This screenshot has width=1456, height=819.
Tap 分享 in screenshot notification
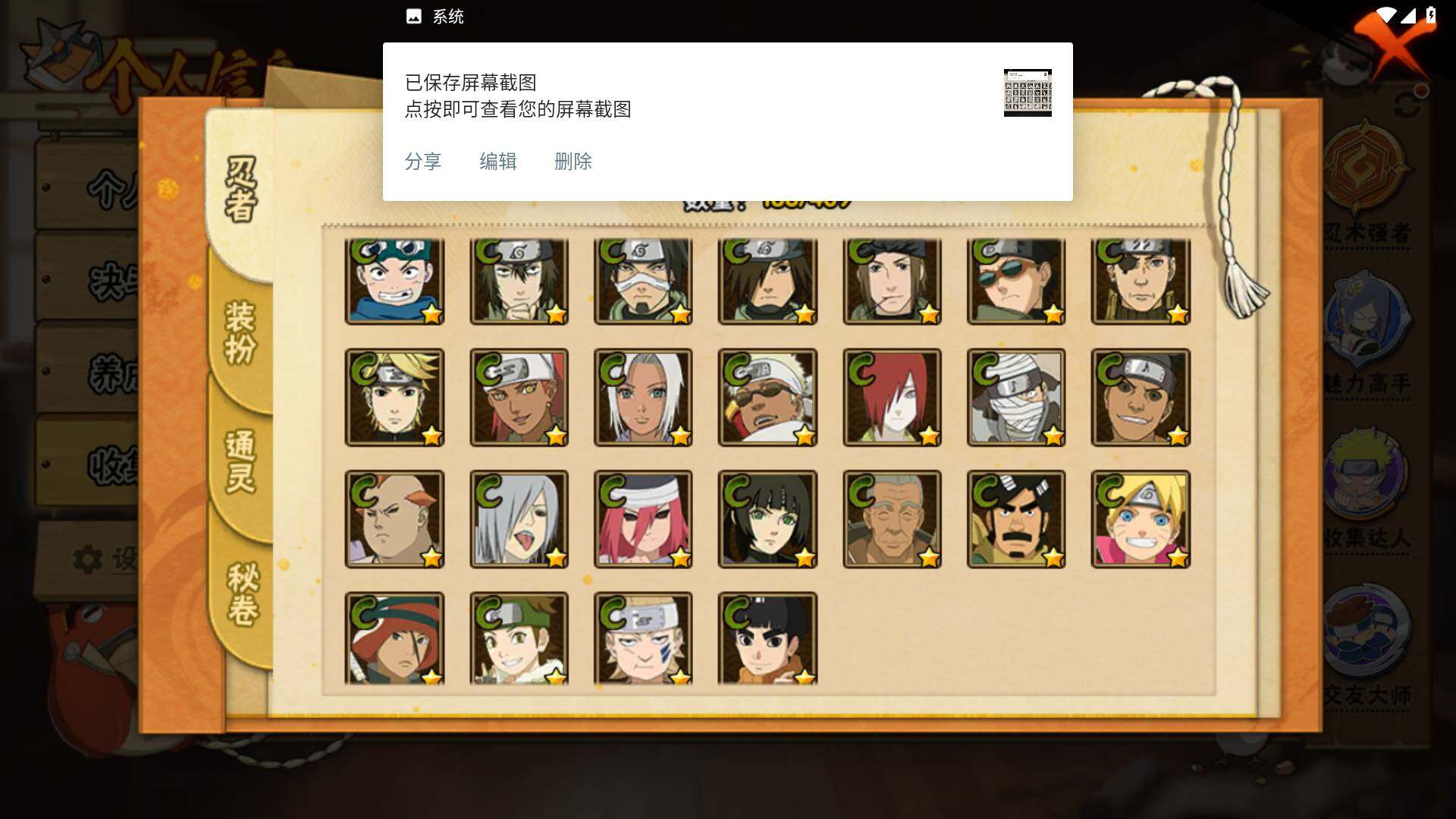click(423, 162)
